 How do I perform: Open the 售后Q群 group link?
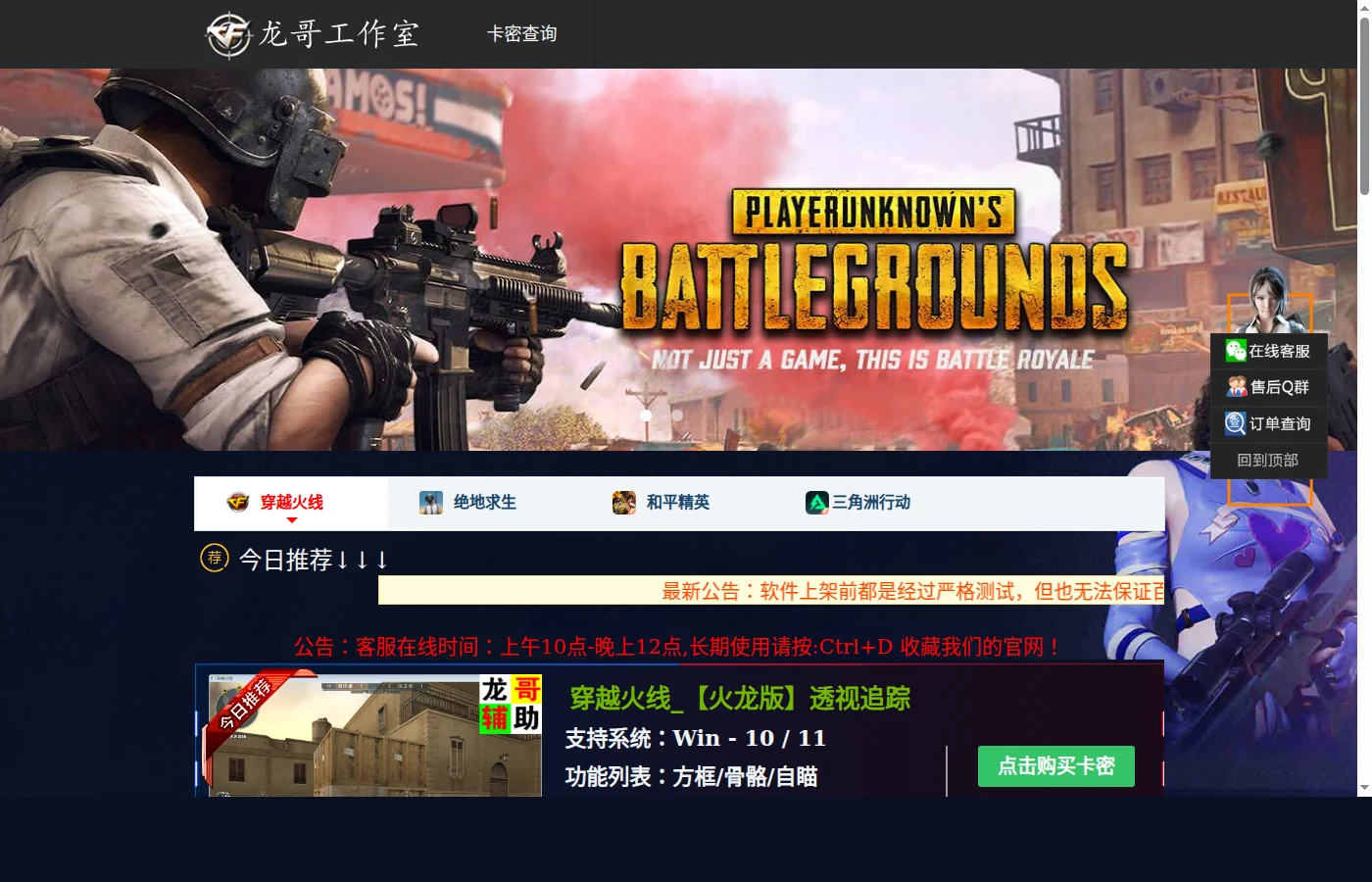tap(1268, 387)
